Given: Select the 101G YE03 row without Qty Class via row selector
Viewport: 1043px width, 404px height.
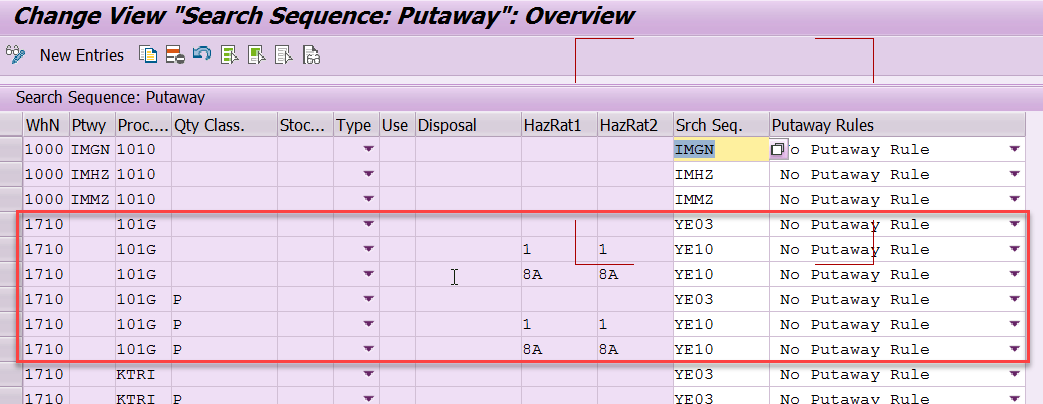Looking at the screenshot, I should [11, 224].
